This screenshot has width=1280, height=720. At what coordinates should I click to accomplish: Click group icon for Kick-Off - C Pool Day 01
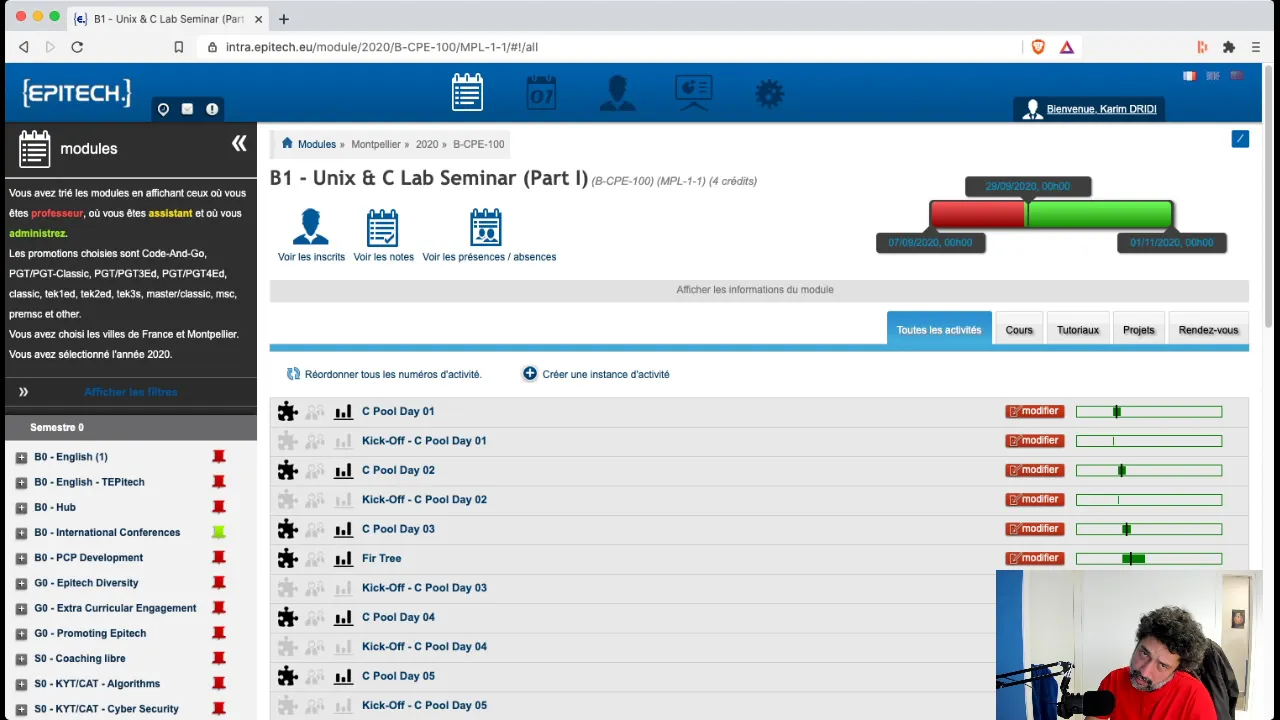coord(315,441)
